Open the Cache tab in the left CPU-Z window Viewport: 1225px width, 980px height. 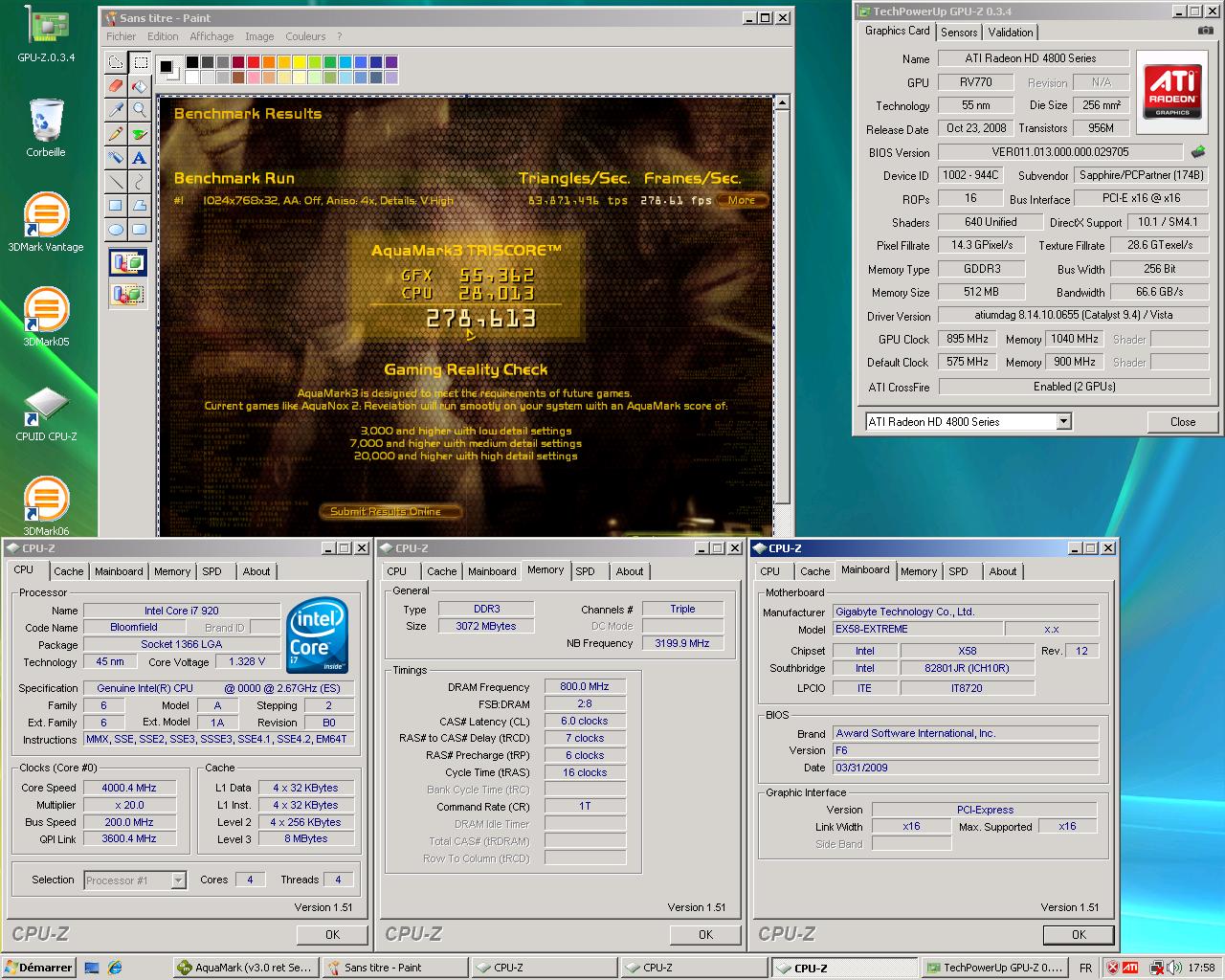coord(68,571)
